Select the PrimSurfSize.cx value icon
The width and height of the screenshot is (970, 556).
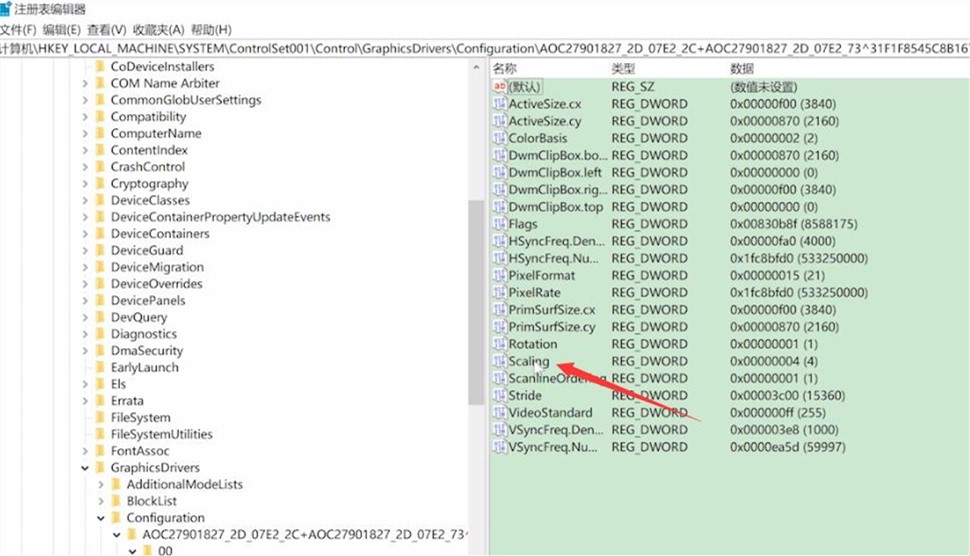tap(499, 310)
